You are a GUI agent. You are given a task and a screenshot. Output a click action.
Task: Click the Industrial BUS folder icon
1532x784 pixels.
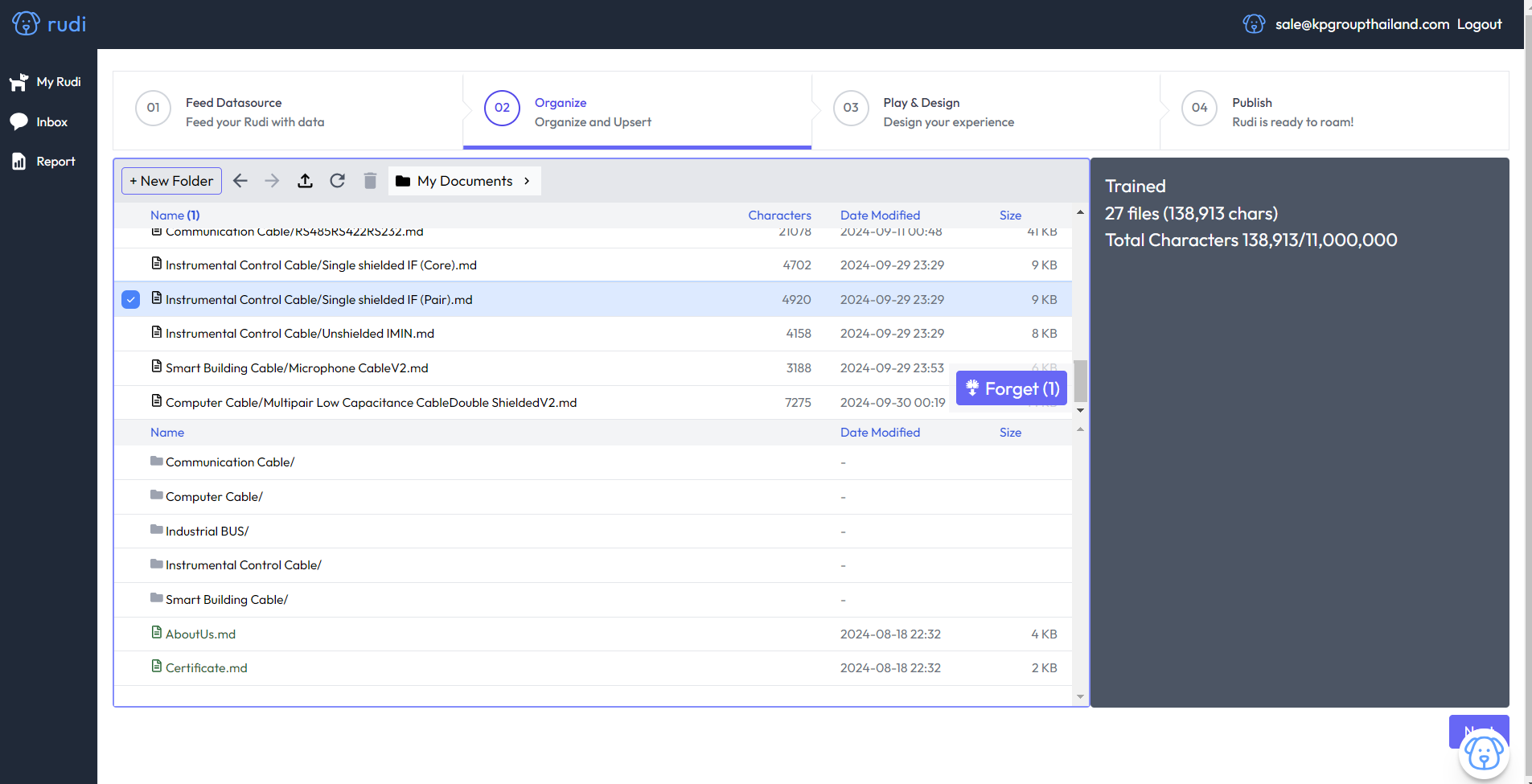point(157,530)
